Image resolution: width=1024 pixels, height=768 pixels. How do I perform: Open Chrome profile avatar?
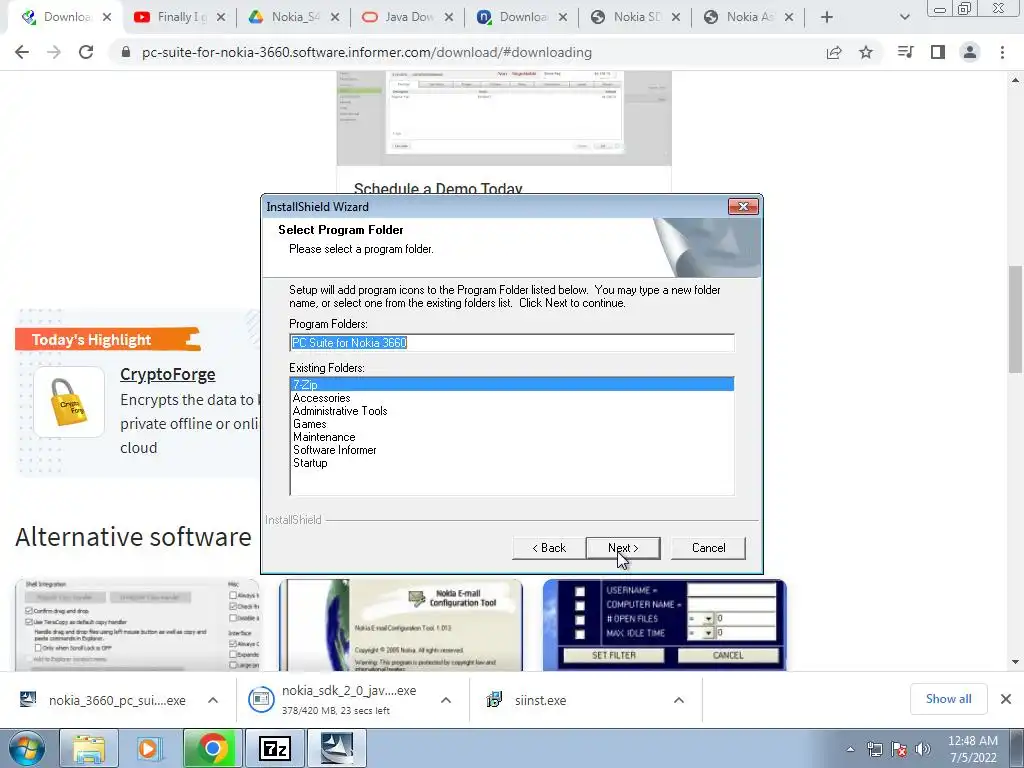pos(970,52)
